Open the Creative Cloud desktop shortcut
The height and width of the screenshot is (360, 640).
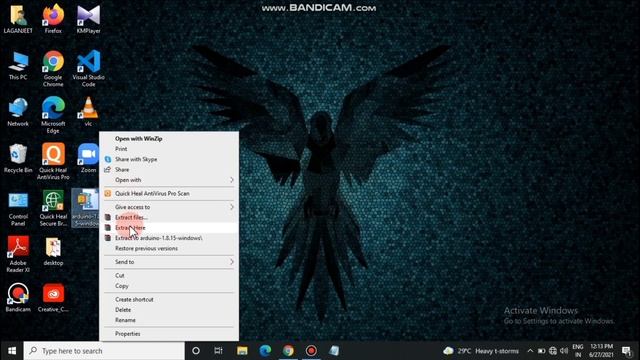coord(53,298)
